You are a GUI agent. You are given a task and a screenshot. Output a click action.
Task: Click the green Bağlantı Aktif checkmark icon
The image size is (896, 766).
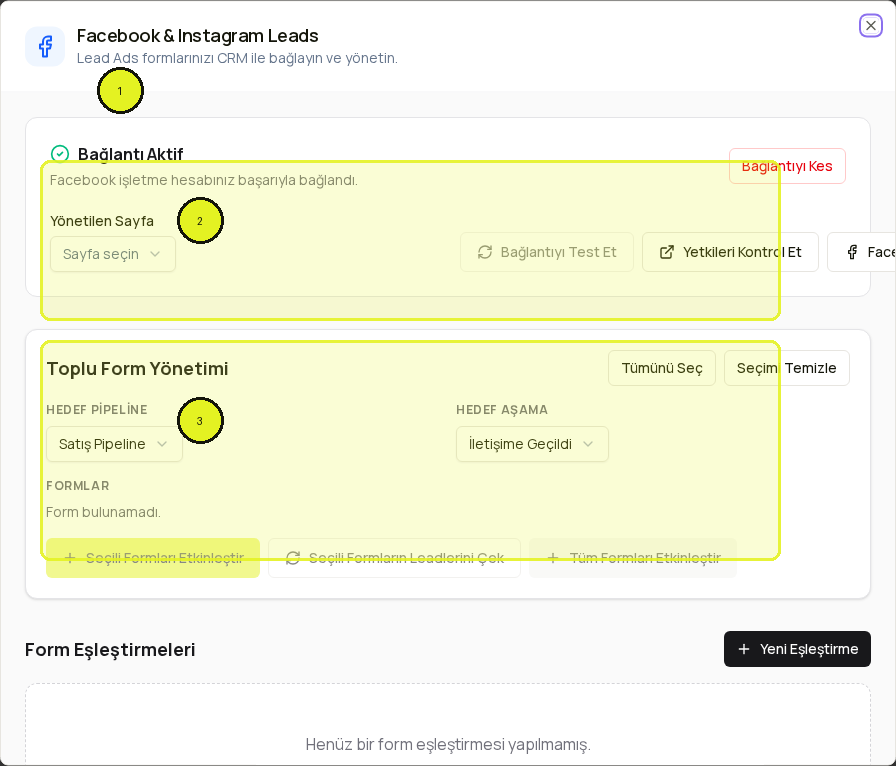click(60, 154)
